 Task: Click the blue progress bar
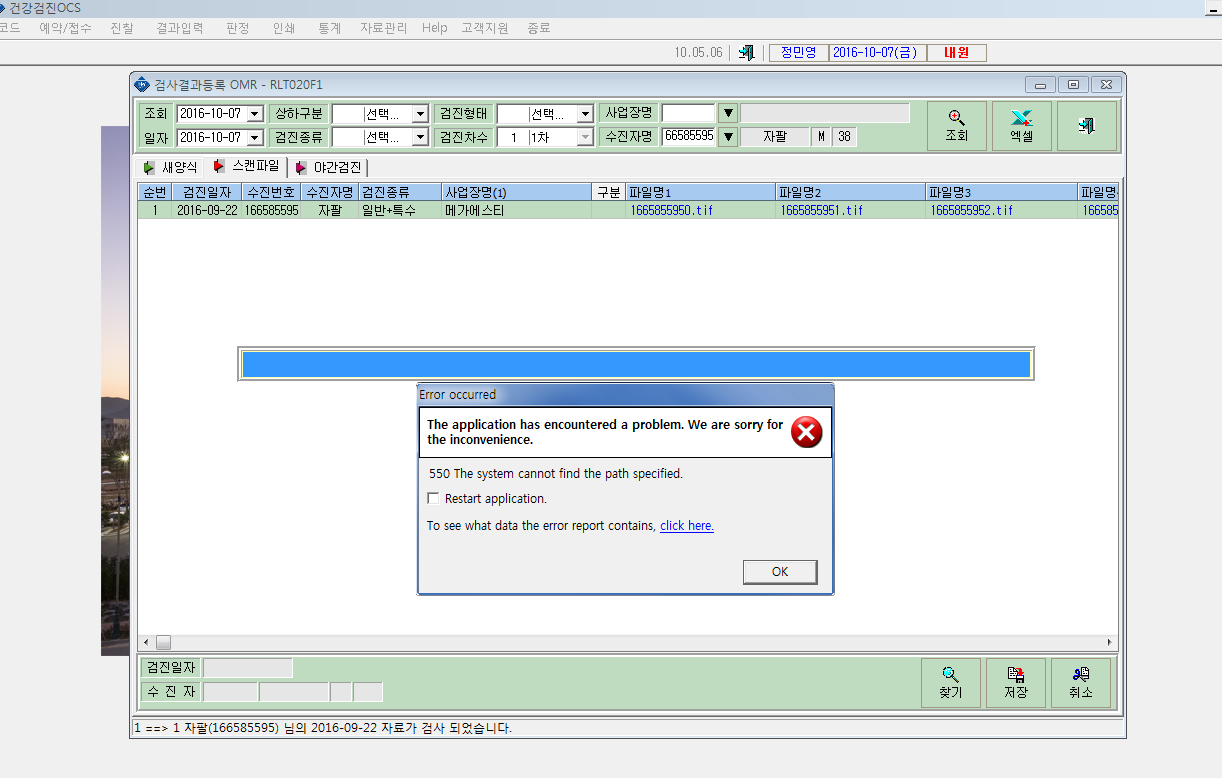coord(636,364)
